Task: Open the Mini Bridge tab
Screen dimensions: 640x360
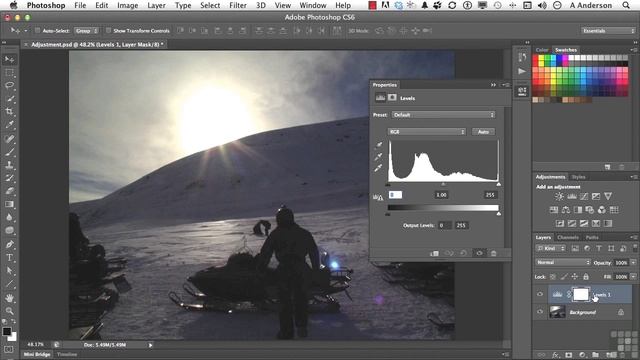Action: [37, 354]
